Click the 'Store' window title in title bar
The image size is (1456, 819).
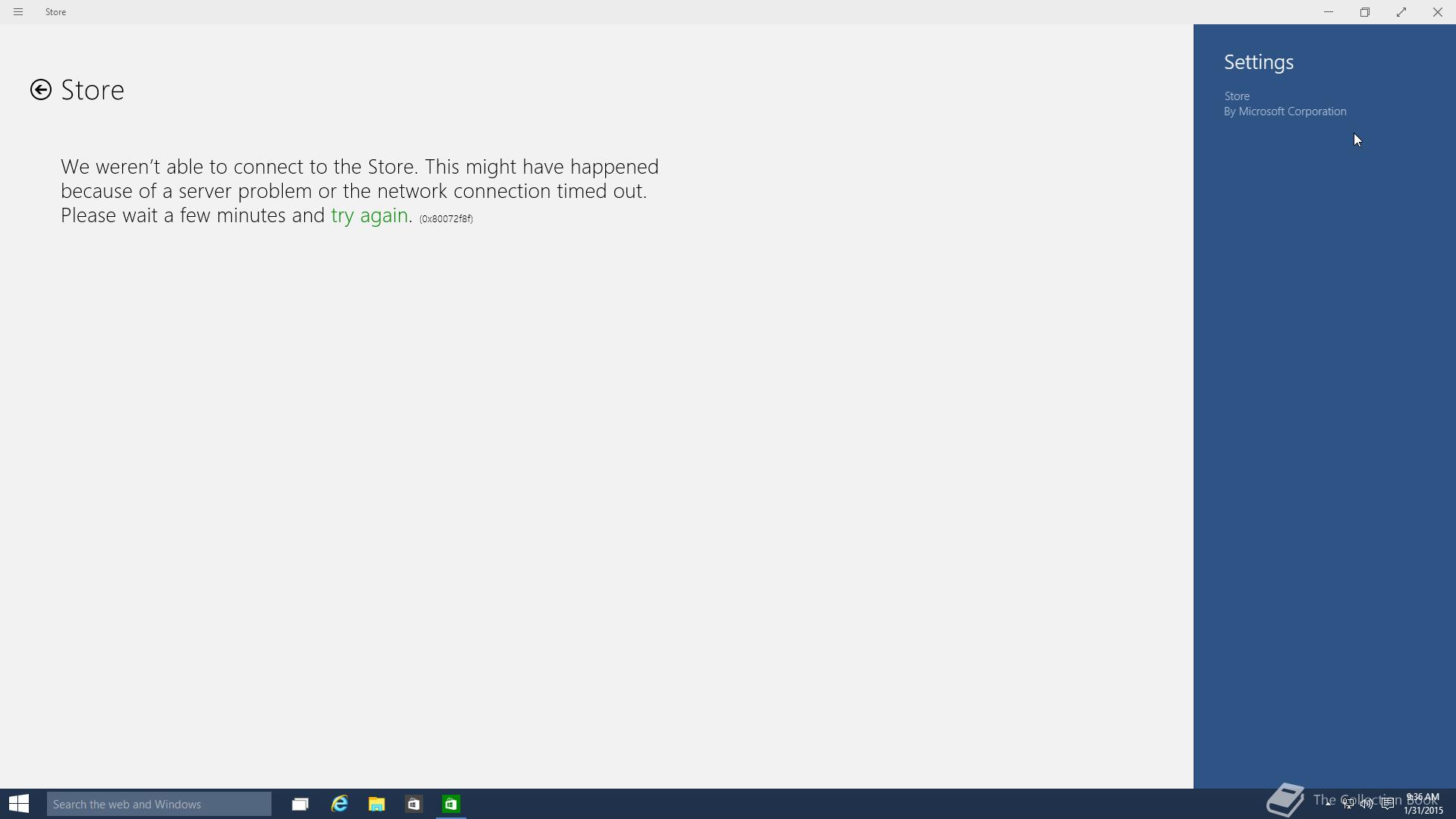pos(55,12)
